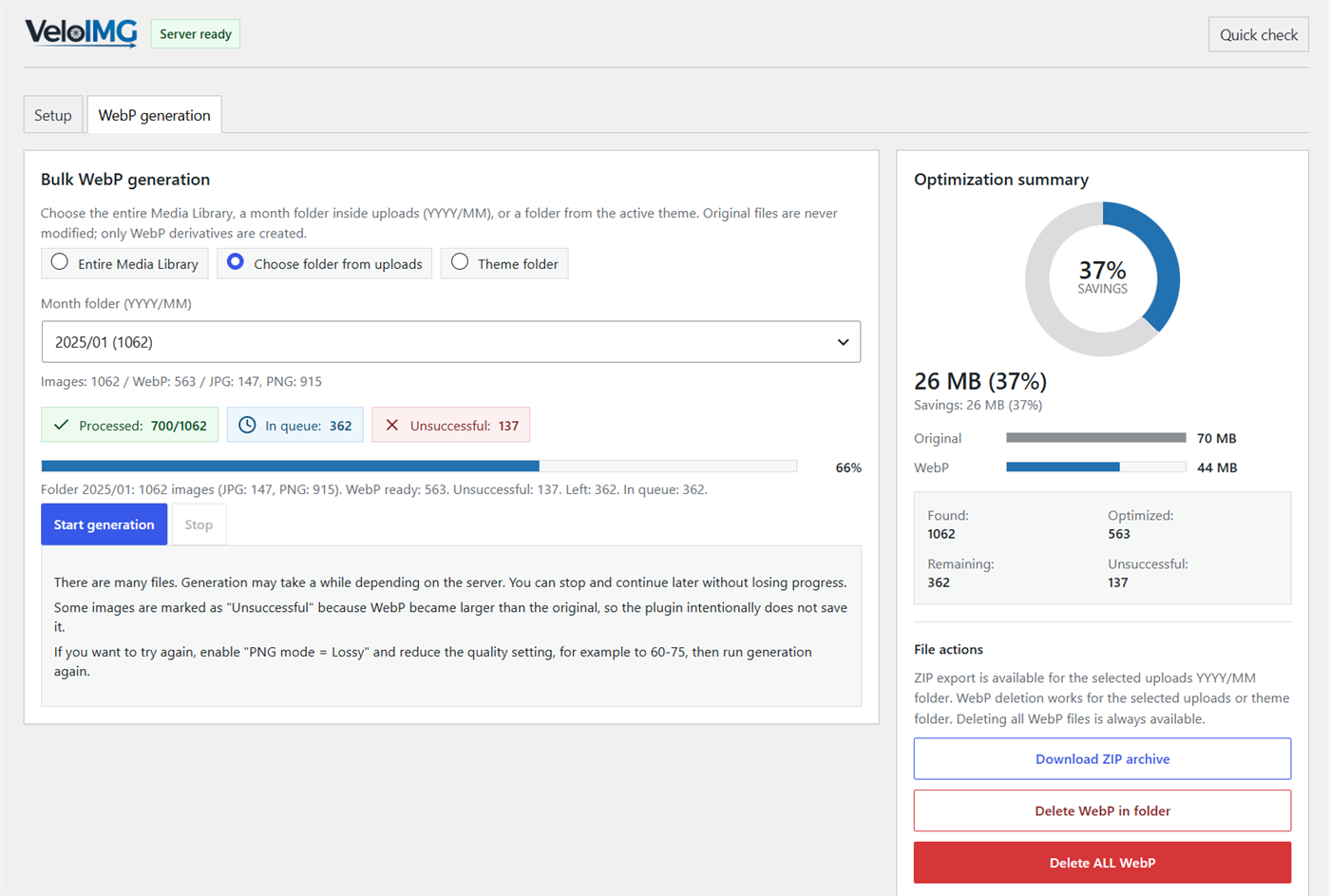Click the 'Optimization summary' heading
Screen dimensions: 1330x896
click(x=1001, y=180)
